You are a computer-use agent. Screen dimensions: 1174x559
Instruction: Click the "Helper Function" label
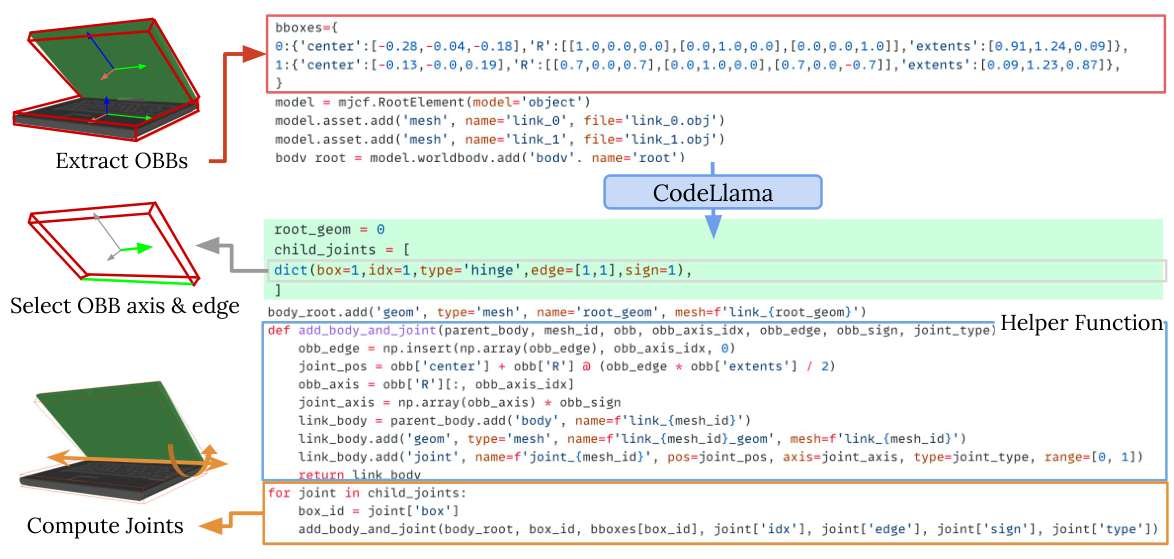point(1081,324)
